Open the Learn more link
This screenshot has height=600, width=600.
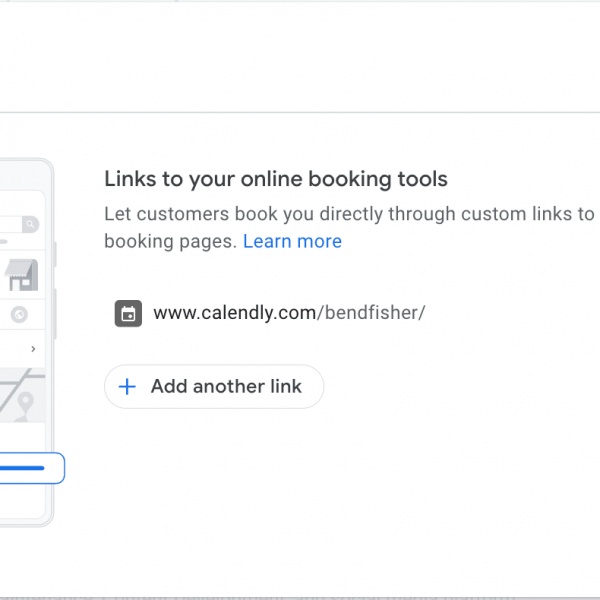click(292, 241)
